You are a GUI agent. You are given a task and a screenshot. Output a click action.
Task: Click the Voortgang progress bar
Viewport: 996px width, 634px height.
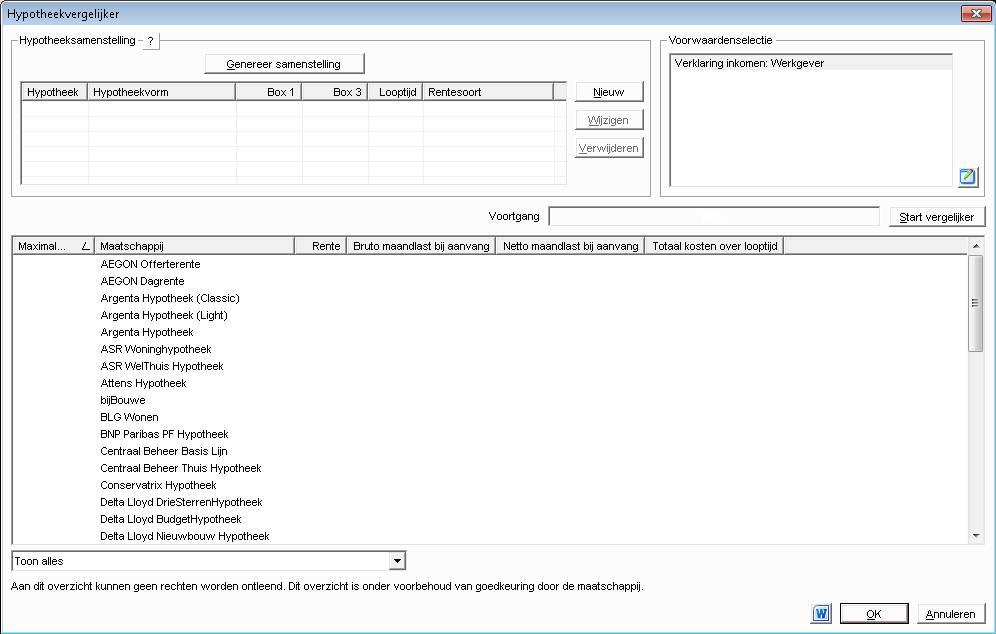[714, 217]
